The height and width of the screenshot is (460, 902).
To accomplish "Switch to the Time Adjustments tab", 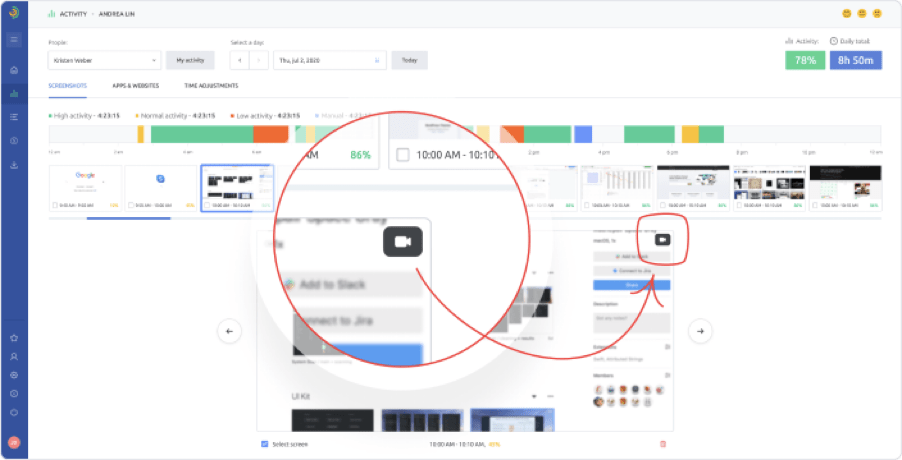I will (x=211, y=86).
